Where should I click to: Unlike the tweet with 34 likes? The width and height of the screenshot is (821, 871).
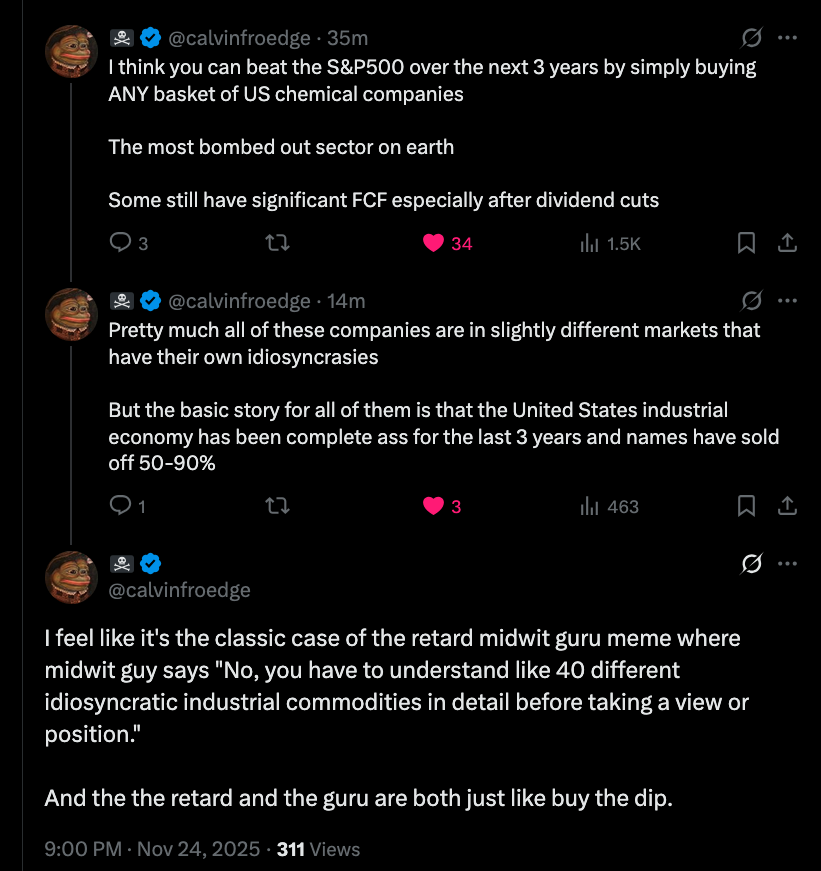[433, 243]
